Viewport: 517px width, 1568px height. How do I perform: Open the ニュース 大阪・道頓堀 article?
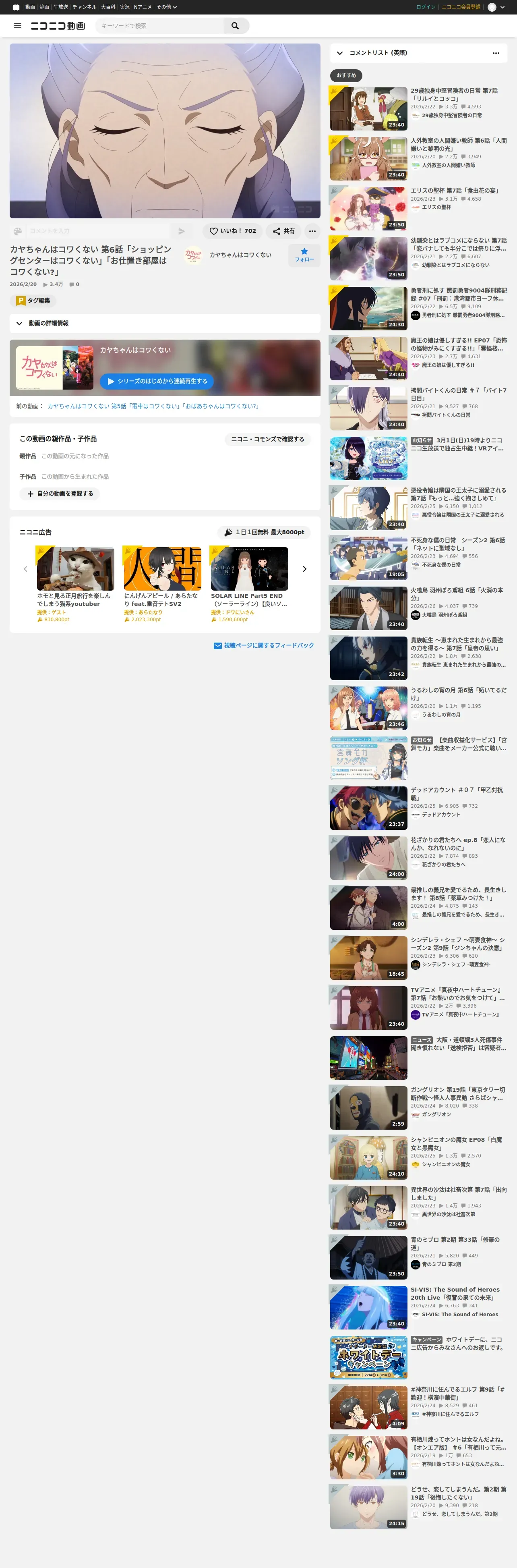pyautogui.click(x=418, y=1058)
